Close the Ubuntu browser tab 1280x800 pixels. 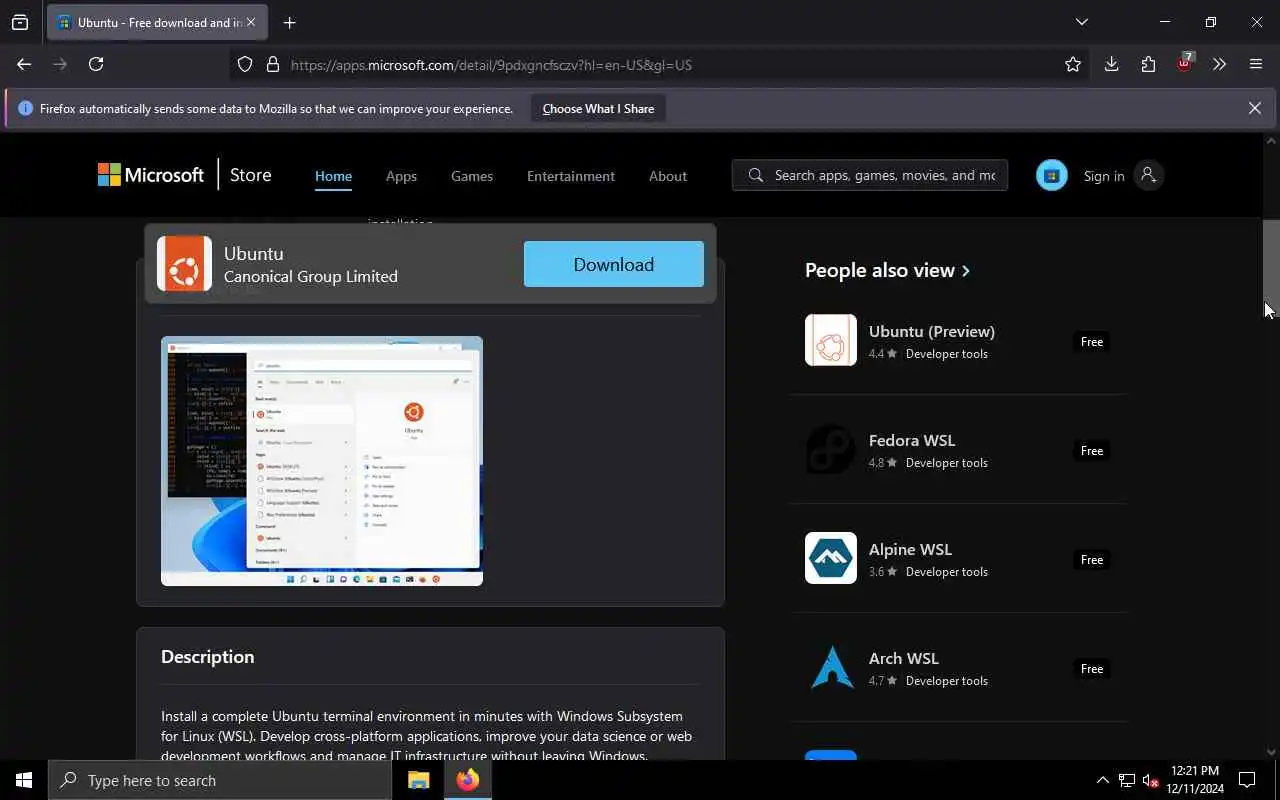tap(251, 22)
